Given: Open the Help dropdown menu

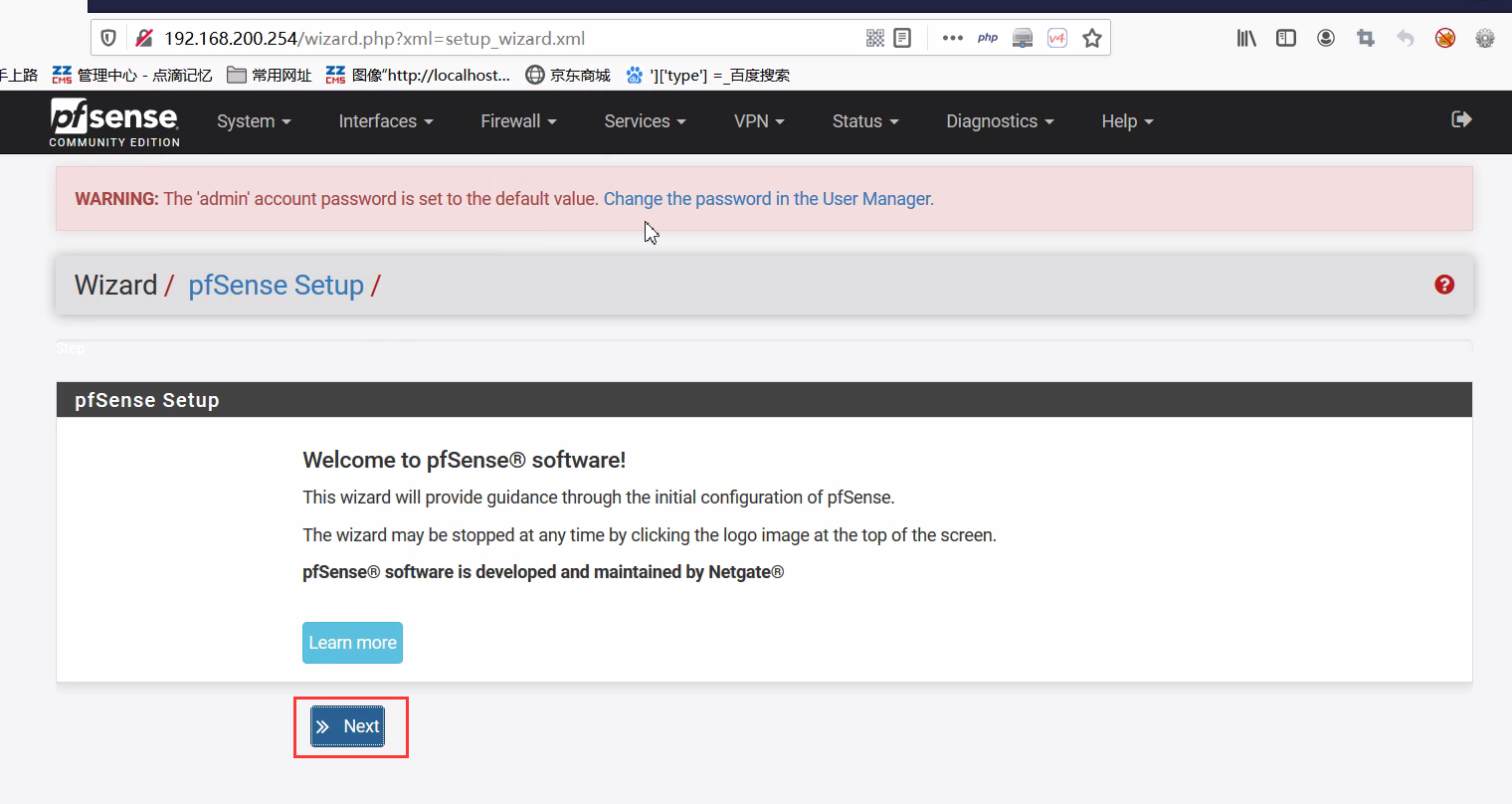Looking at the screenshot, I should coord(1127,121).
